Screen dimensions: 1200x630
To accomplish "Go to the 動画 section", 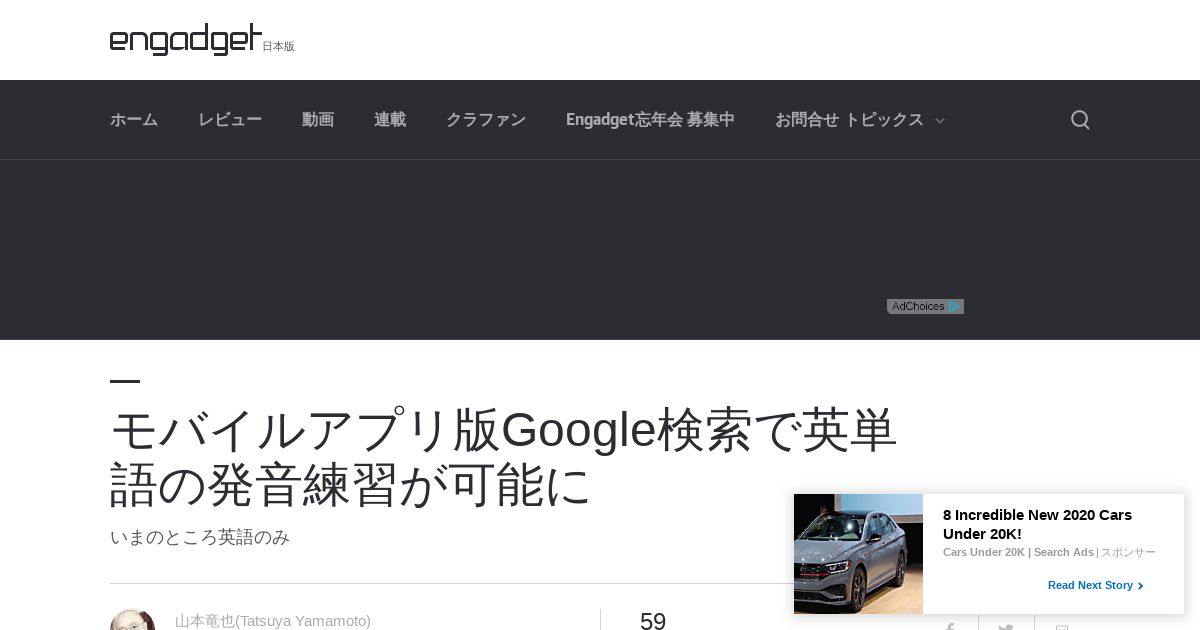I will (x=318, y=120).
